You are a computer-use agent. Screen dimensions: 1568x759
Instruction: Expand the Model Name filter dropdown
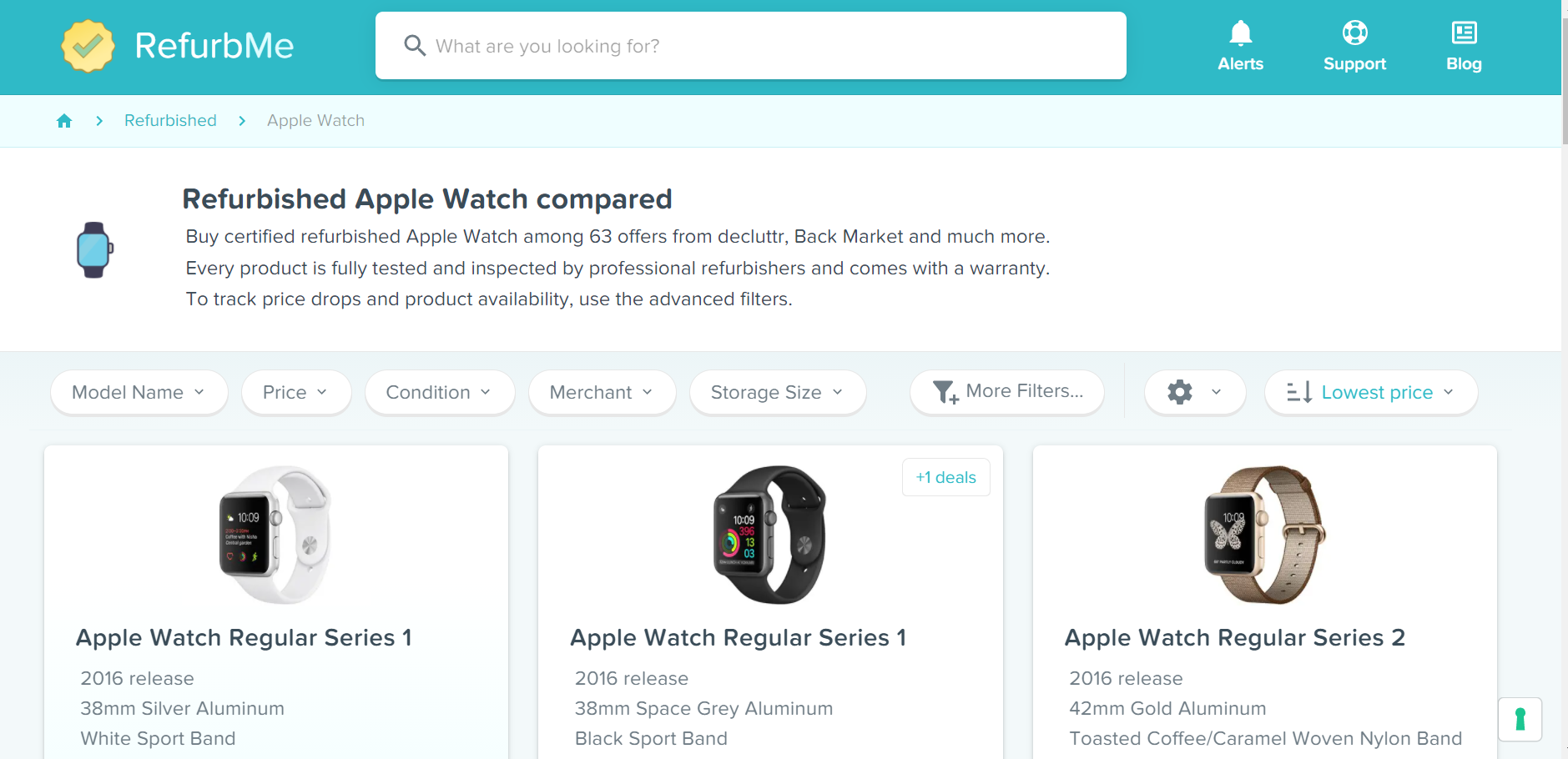click(139, 392)
